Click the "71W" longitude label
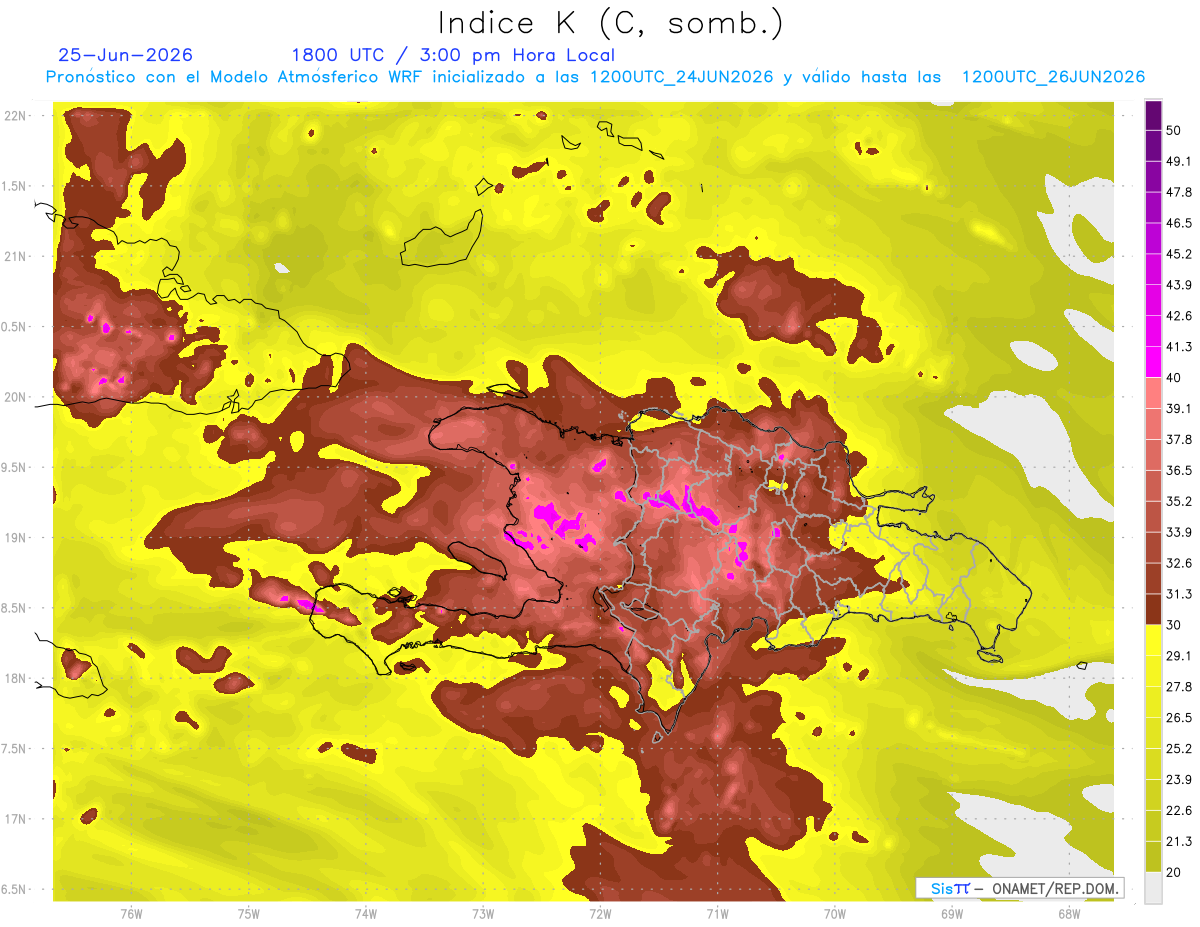 [x=717, y=913]
